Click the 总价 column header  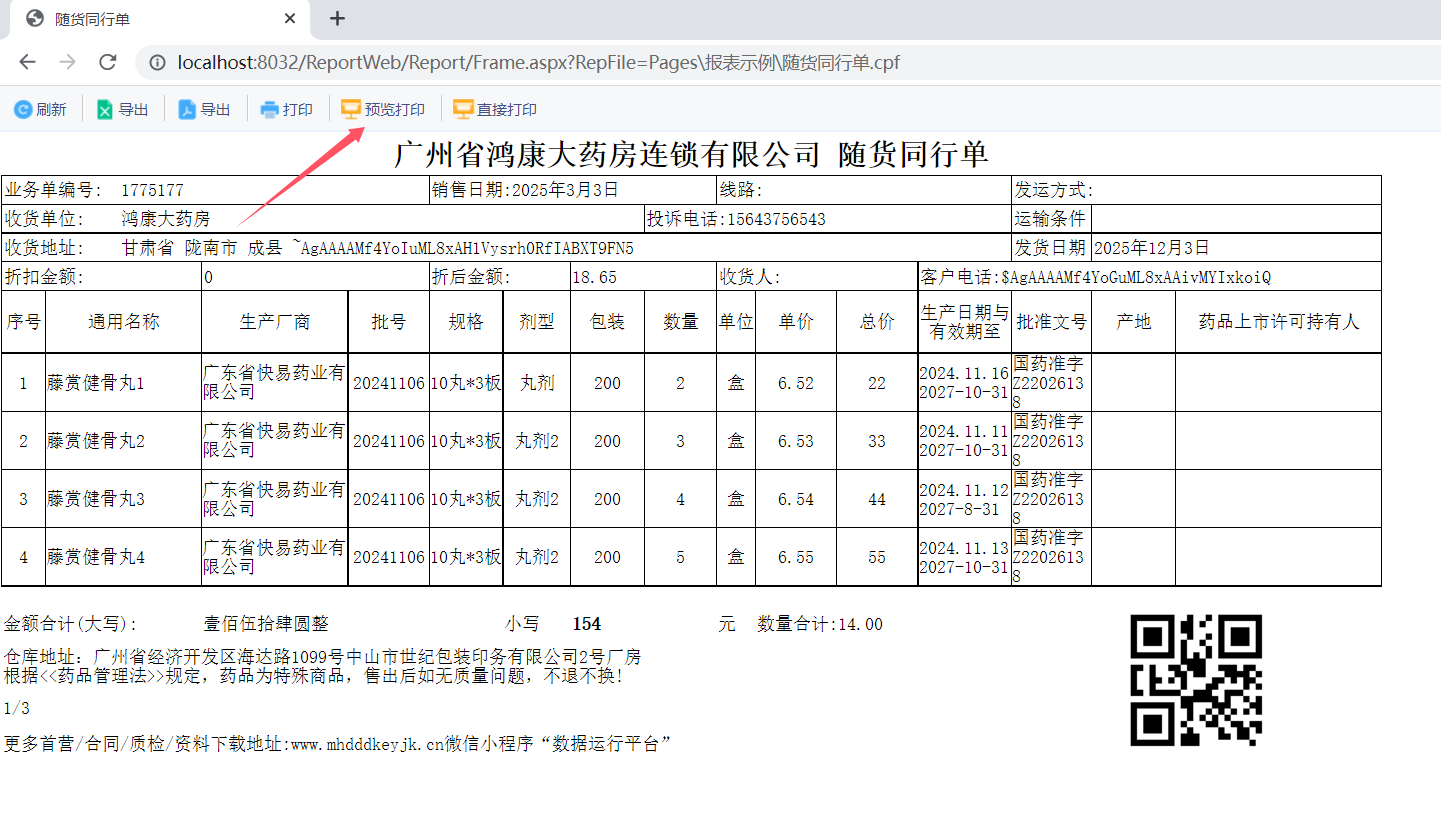pos(877,322)
